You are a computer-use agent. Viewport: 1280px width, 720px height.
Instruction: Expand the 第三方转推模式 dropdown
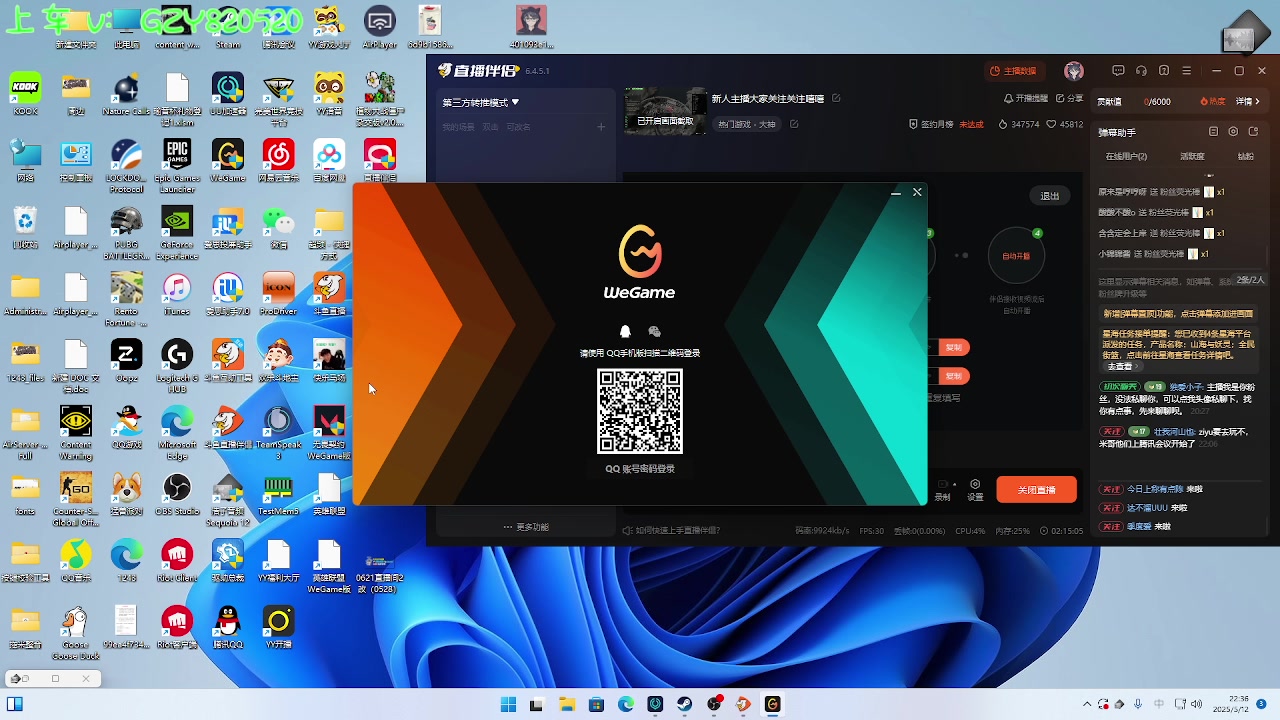coord(481,102)
